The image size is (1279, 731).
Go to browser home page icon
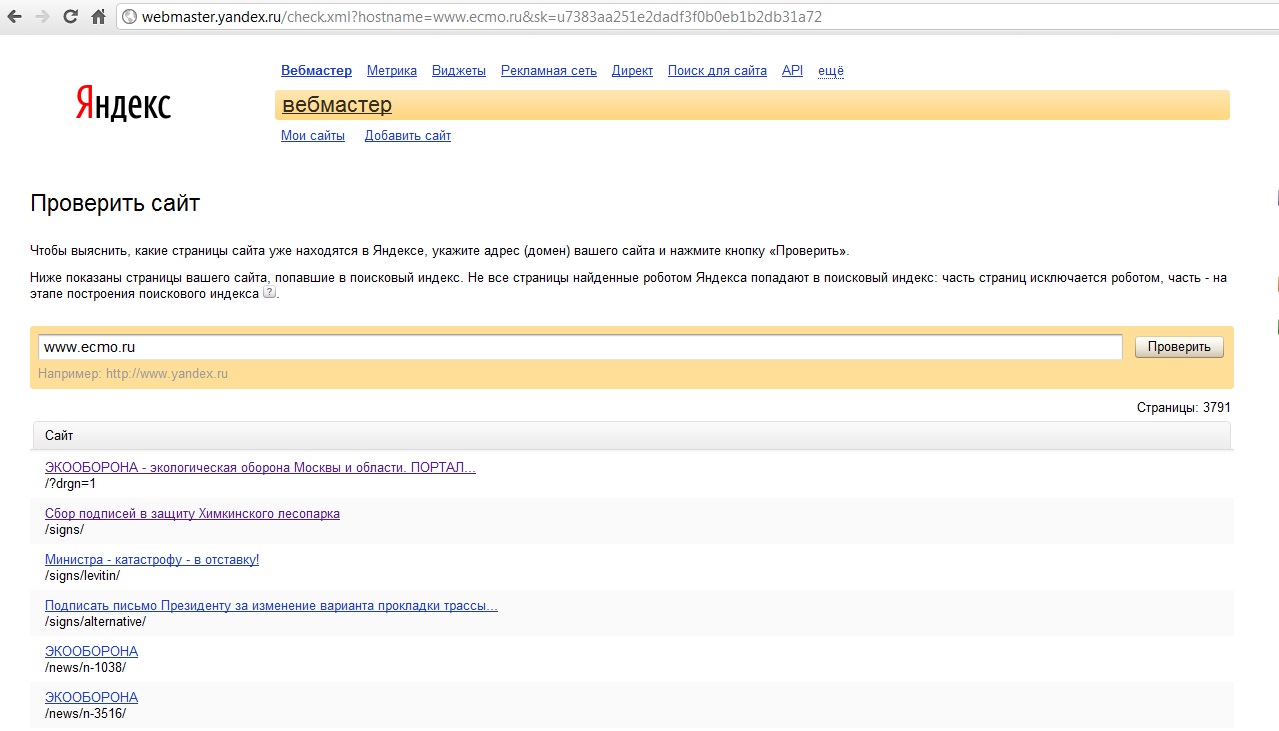pos(98,17)
